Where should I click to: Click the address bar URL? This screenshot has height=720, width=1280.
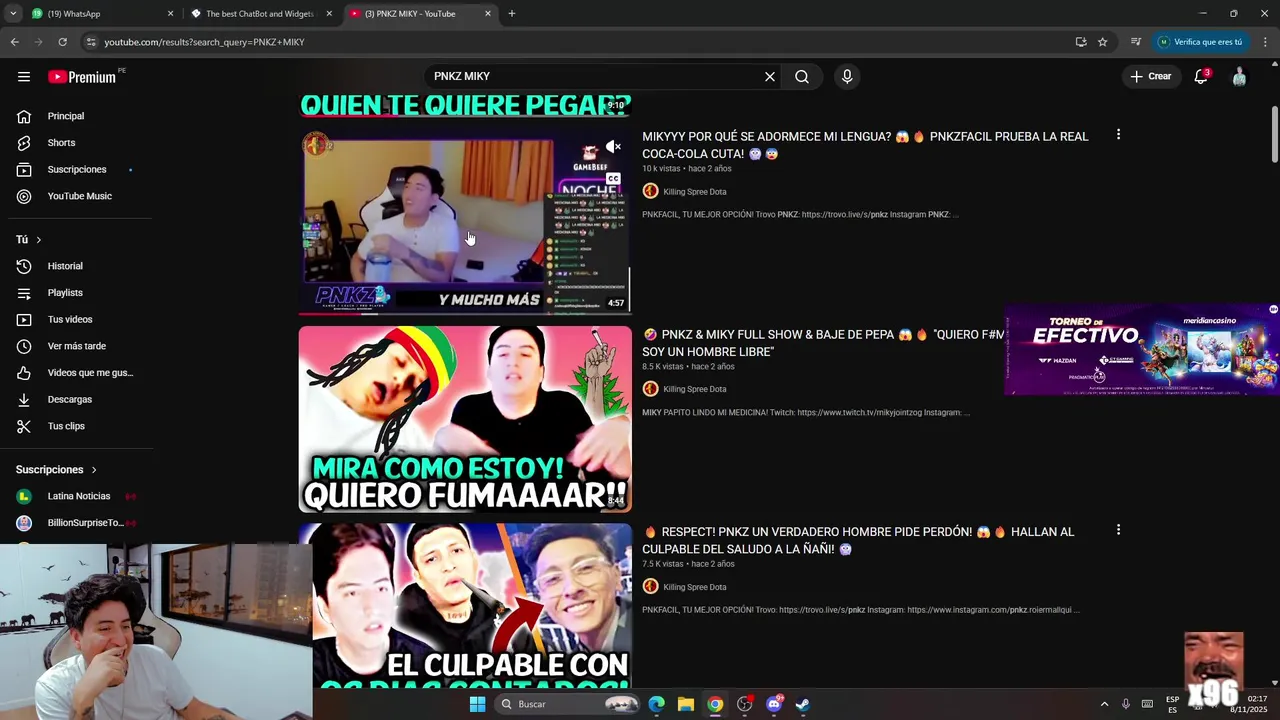(x=204, y=42)
